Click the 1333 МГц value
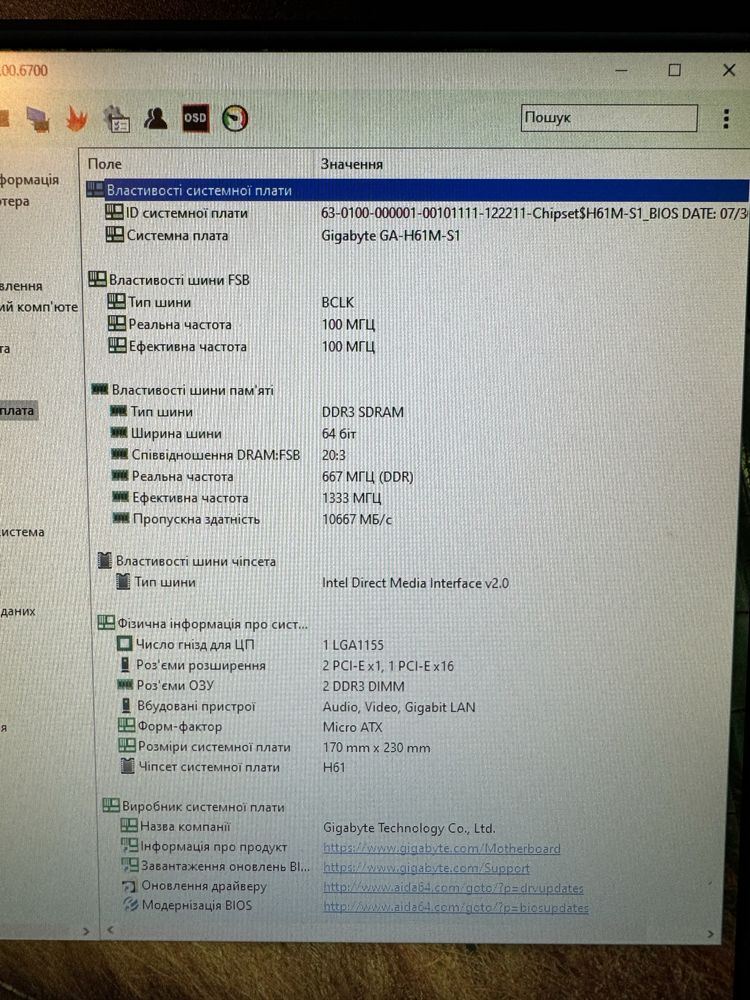Viewport: 750px width, 1000px height. tap(351, 498)
